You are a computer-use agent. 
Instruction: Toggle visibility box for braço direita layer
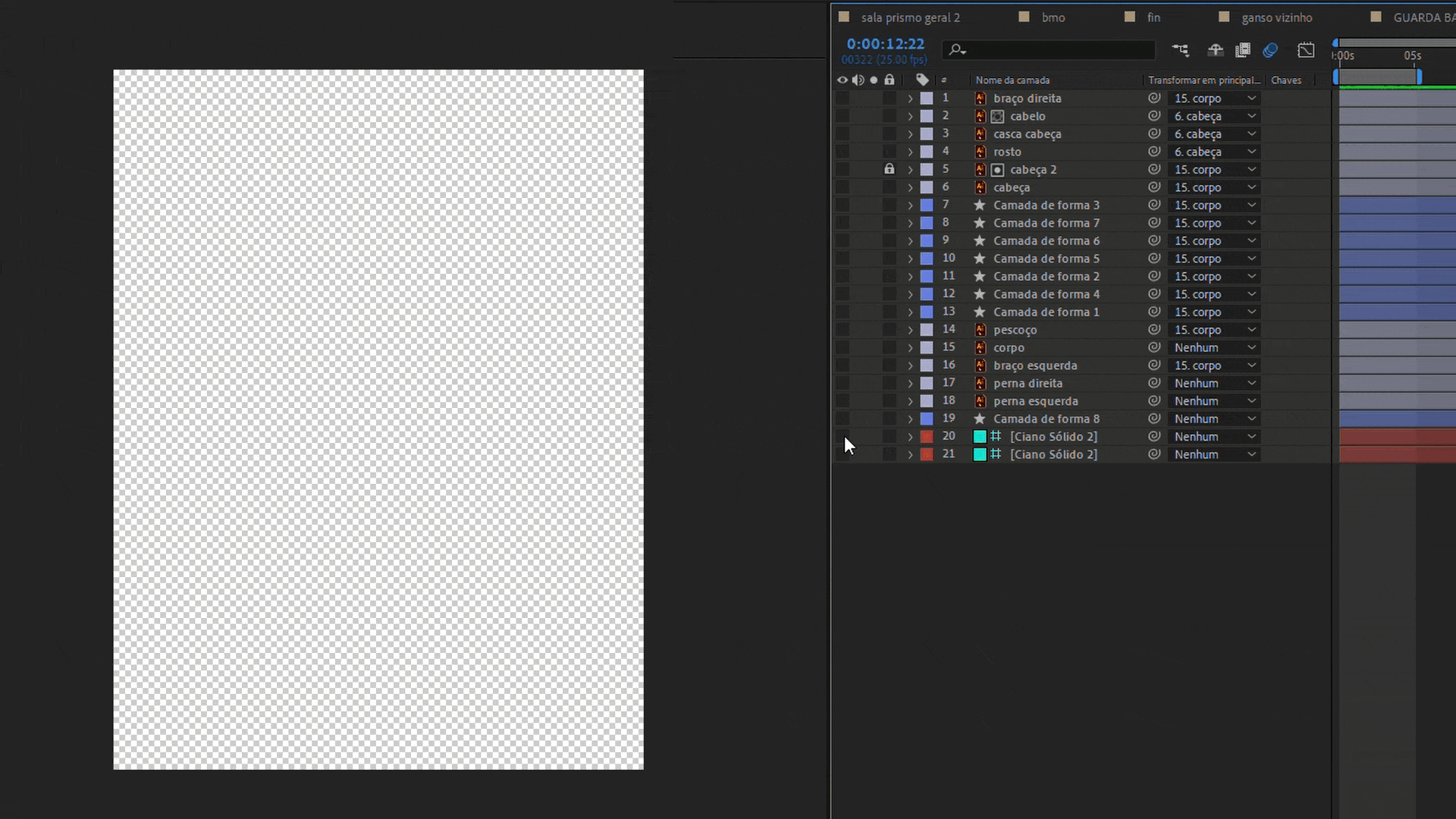(x=843, y=98)
